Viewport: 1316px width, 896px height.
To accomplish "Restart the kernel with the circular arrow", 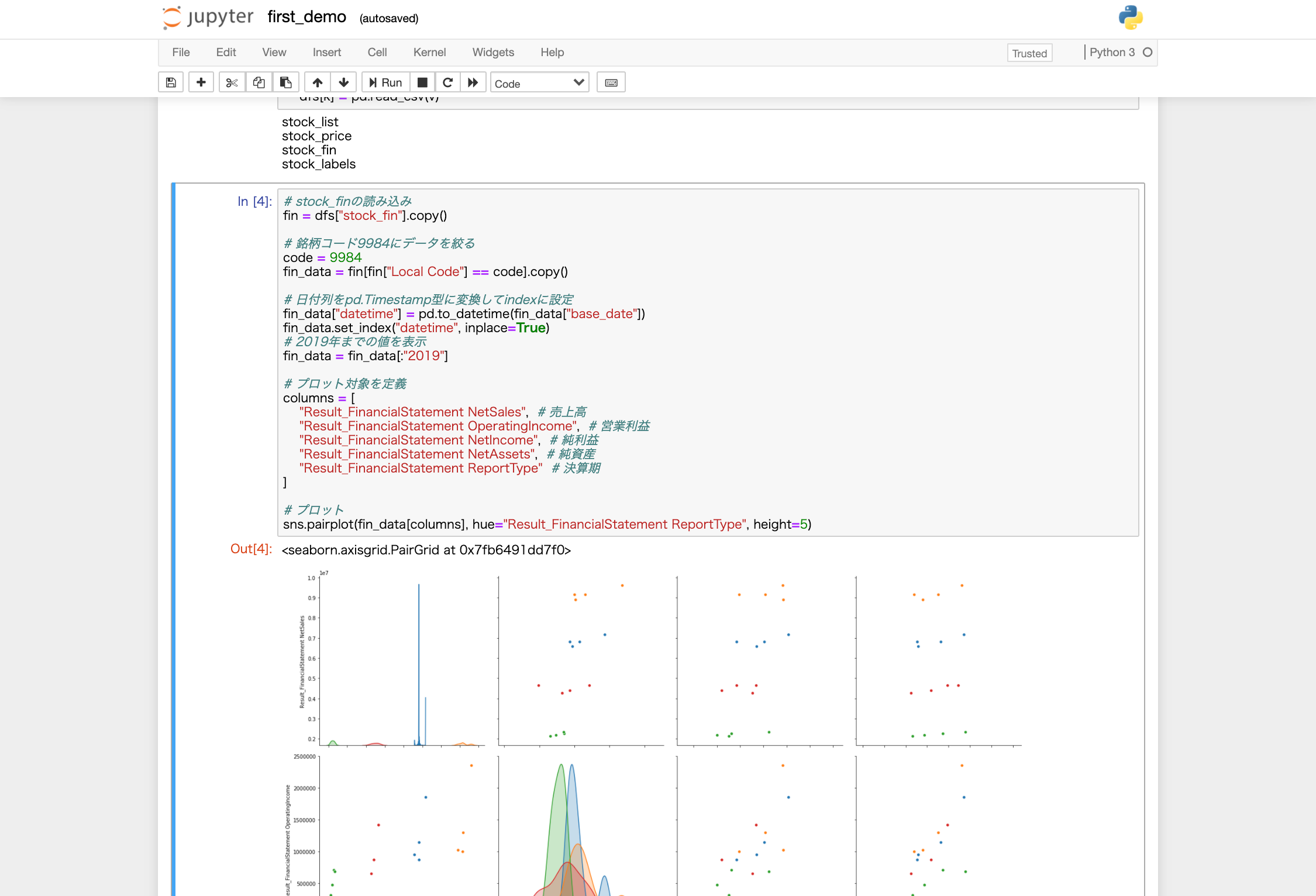I will coord(447,82).
